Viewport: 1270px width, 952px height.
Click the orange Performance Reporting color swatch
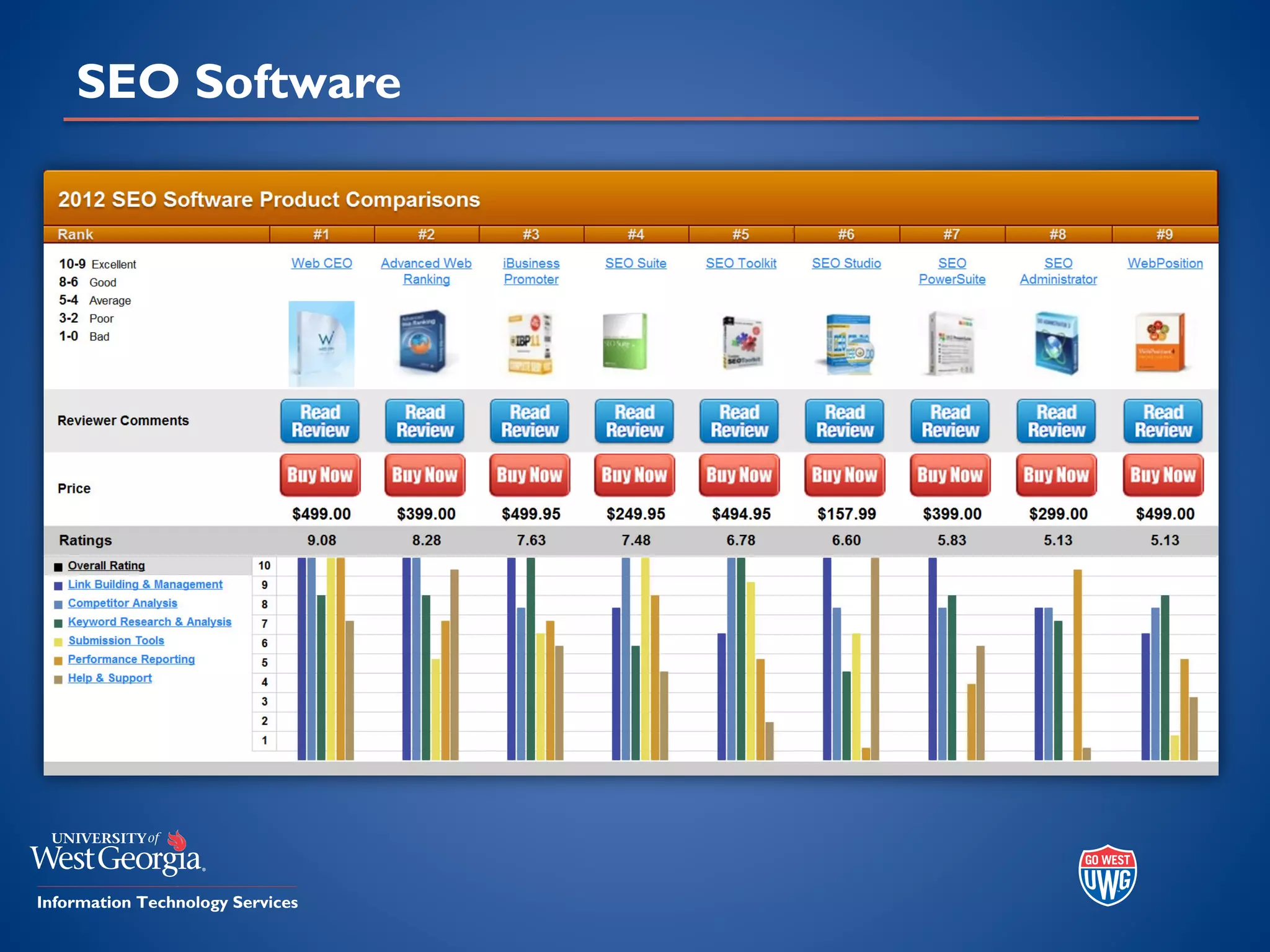[58, 661]
